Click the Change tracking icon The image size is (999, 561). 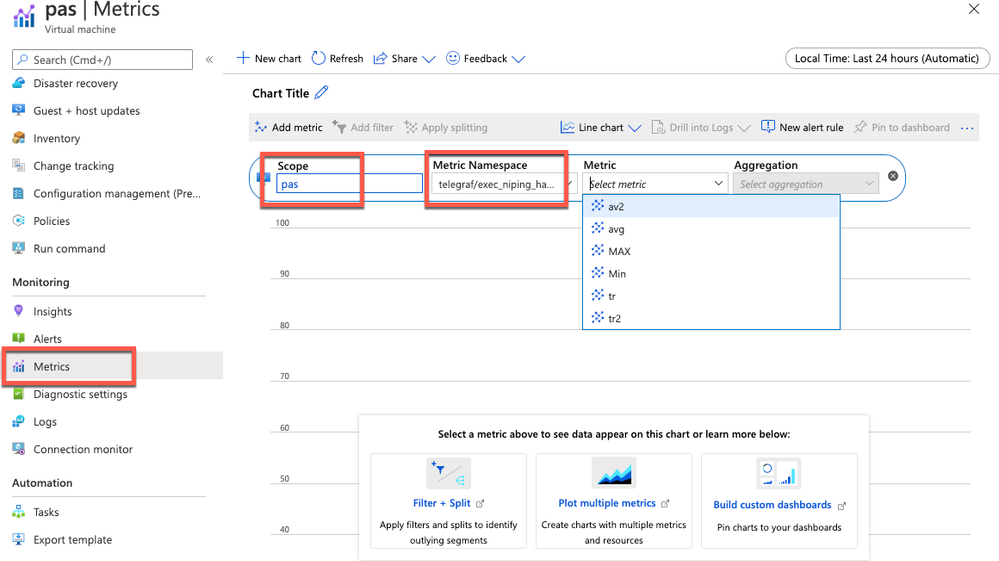[19, 166]
